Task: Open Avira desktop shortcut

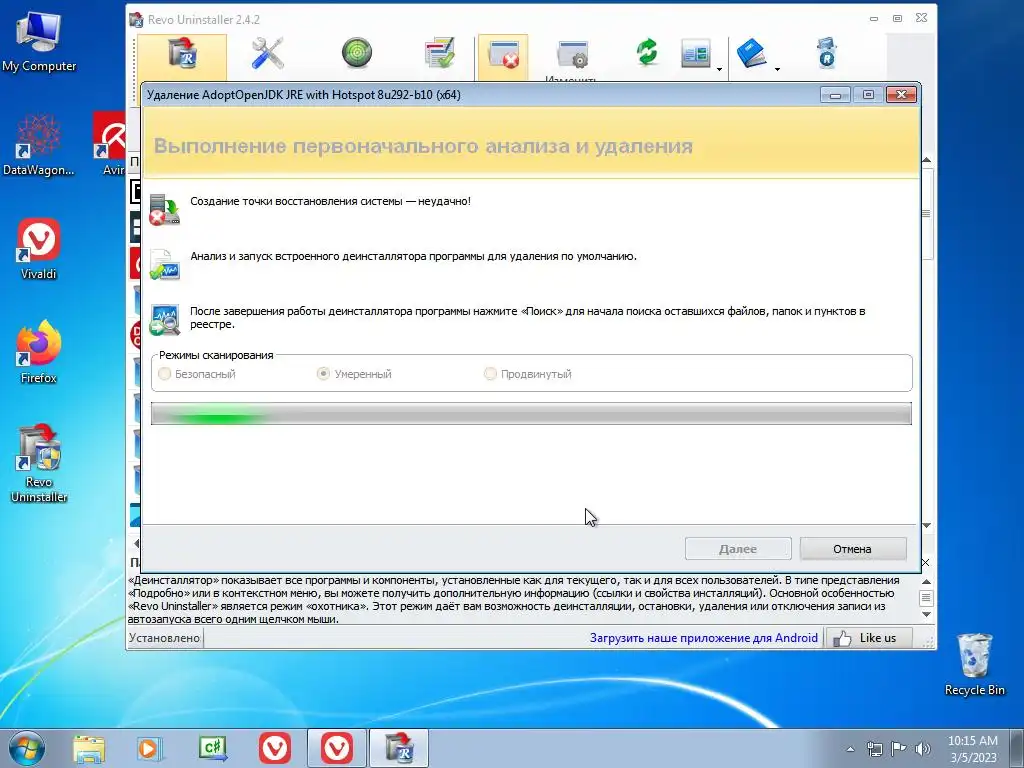Action: pyautogui.click(x=110, y=144)
